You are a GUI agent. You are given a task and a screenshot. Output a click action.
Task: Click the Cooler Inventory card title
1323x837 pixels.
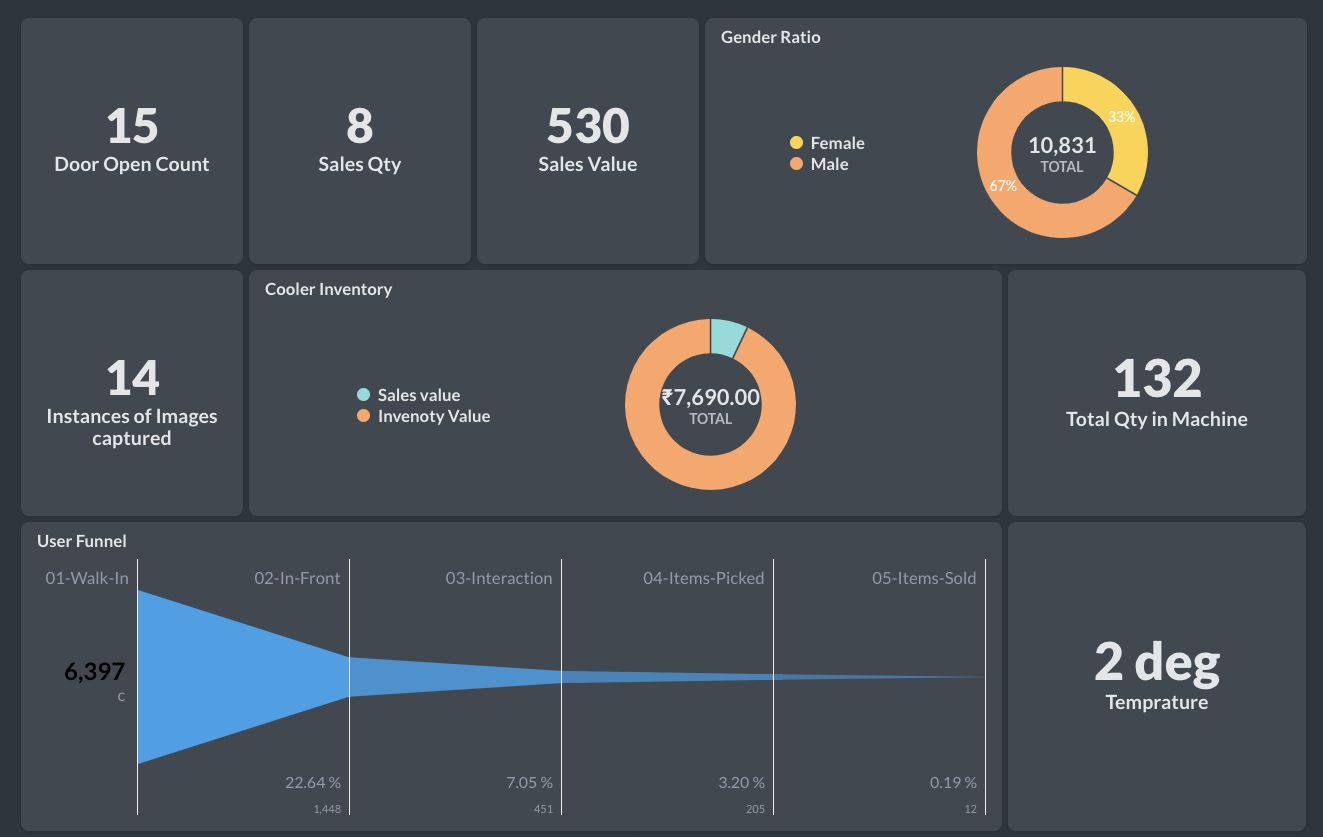tap(328, 289)
